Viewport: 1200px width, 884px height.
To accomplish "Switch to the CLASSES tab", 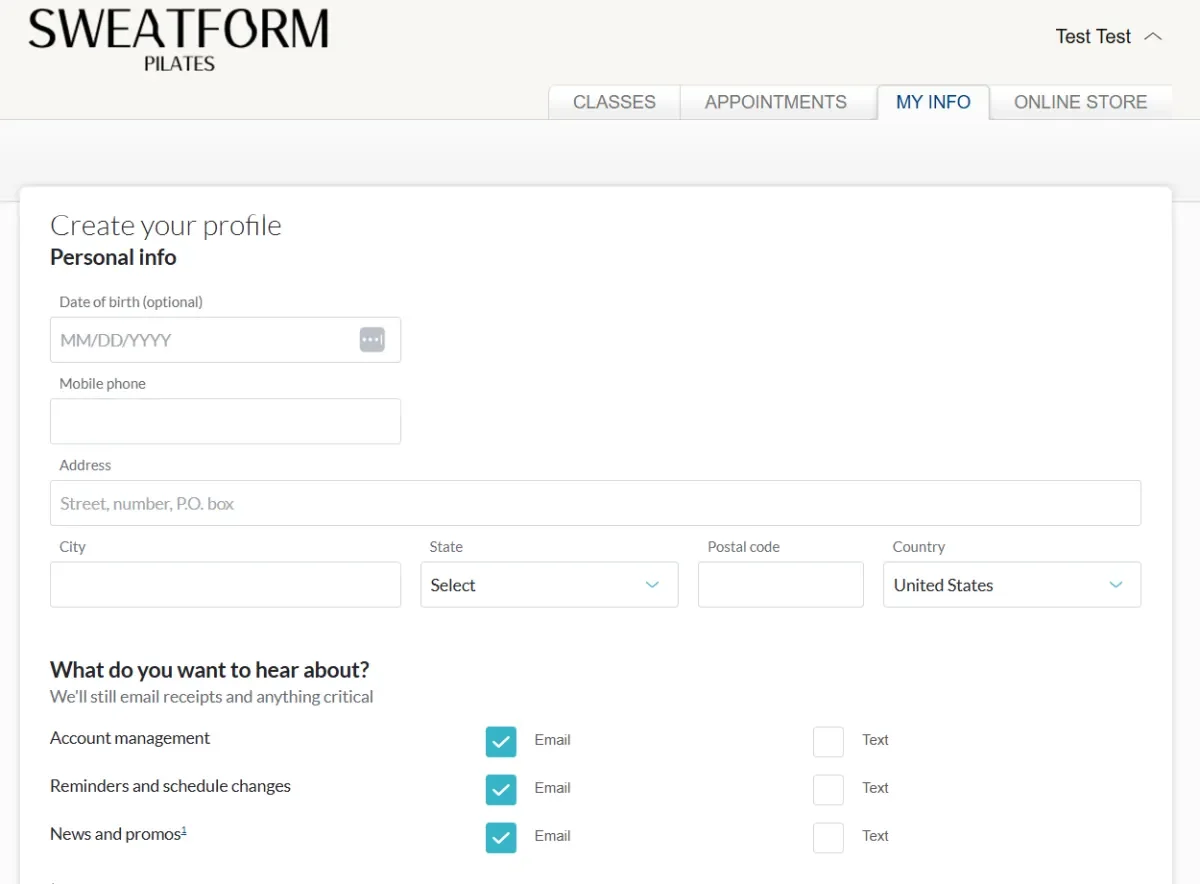I will pyautogui.click(x=613, y=101).
